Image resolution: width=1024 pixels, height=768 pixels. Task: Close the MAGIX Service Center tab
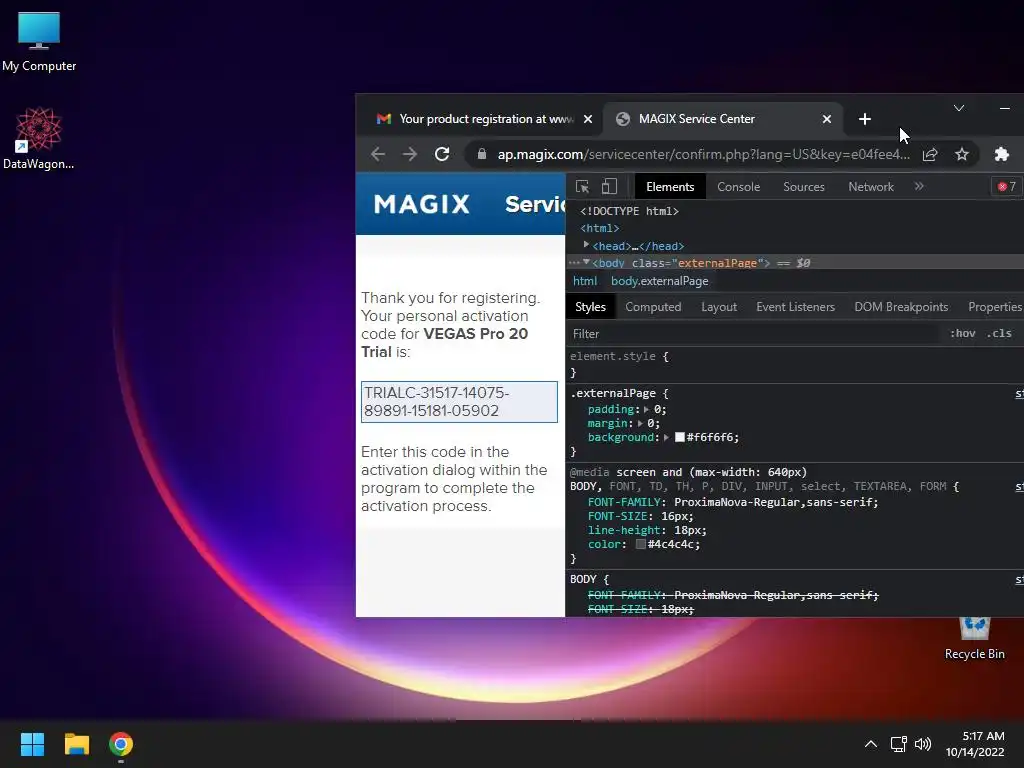[827, 119]
